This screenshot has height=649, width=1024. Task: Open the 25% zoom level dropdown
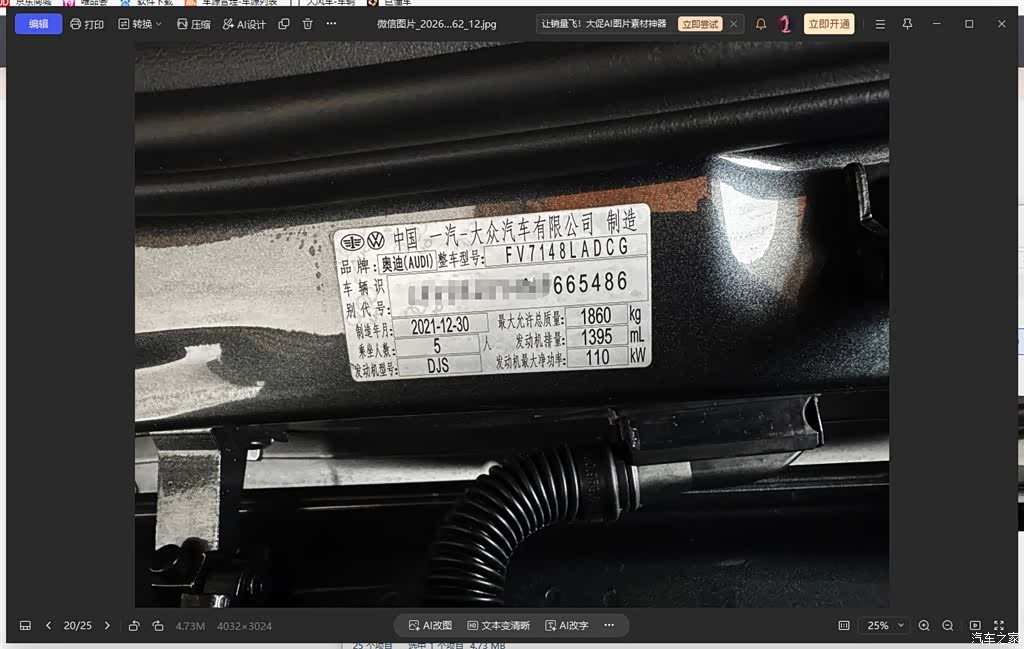tap(885, 625)
